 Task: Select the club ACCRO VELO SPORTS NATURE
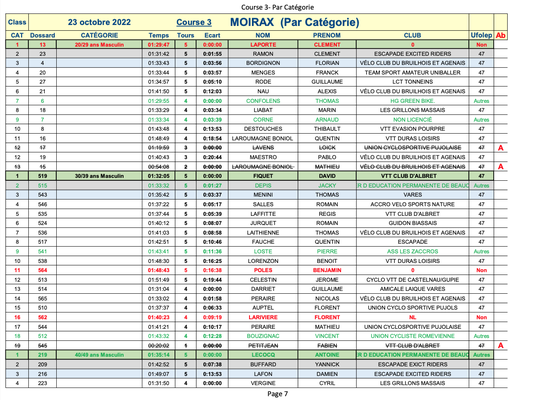(x=412, y=204)
